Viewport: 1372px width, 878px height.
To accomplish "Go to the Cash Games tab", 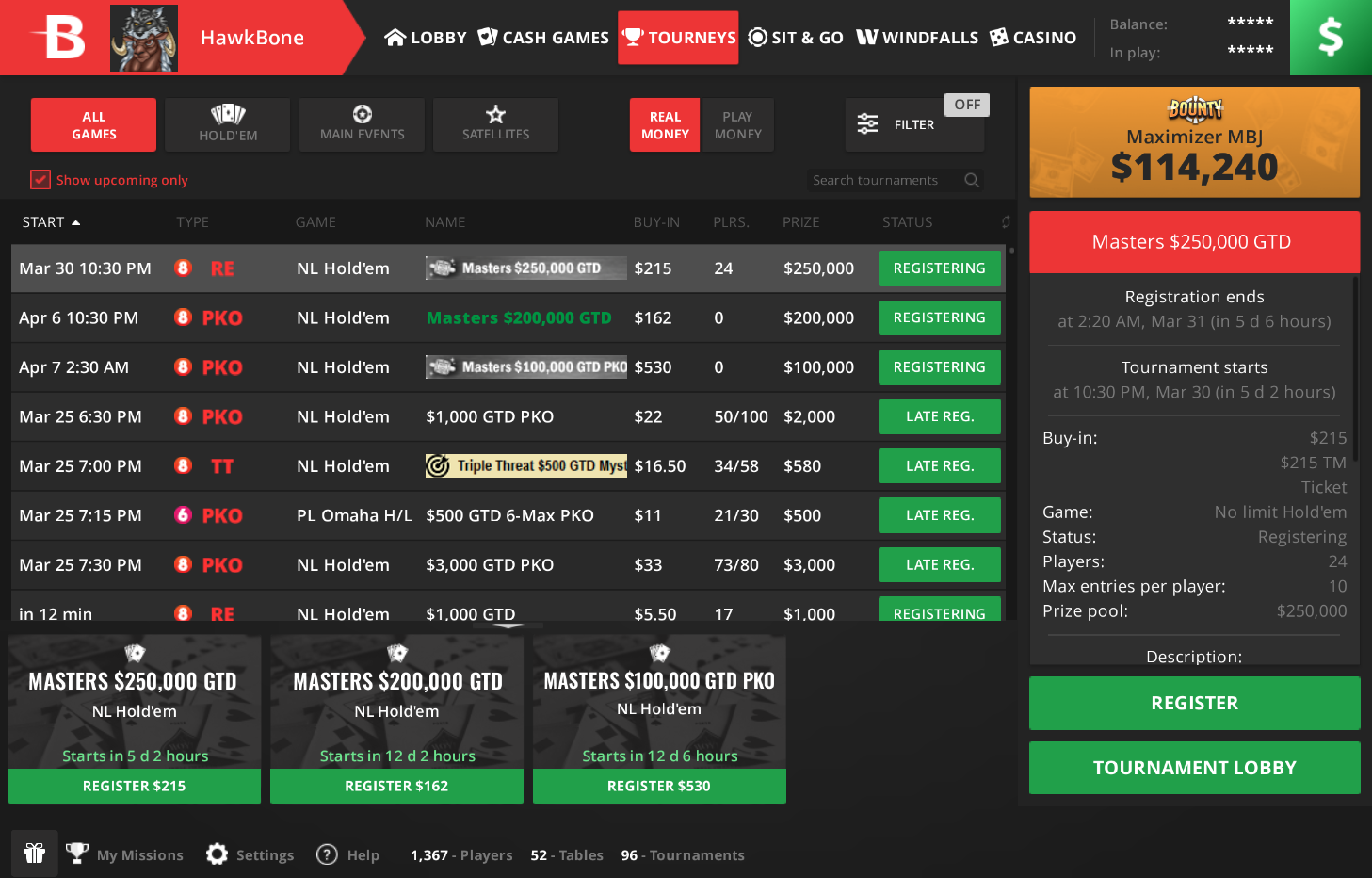I will click(x=543, y=38).
